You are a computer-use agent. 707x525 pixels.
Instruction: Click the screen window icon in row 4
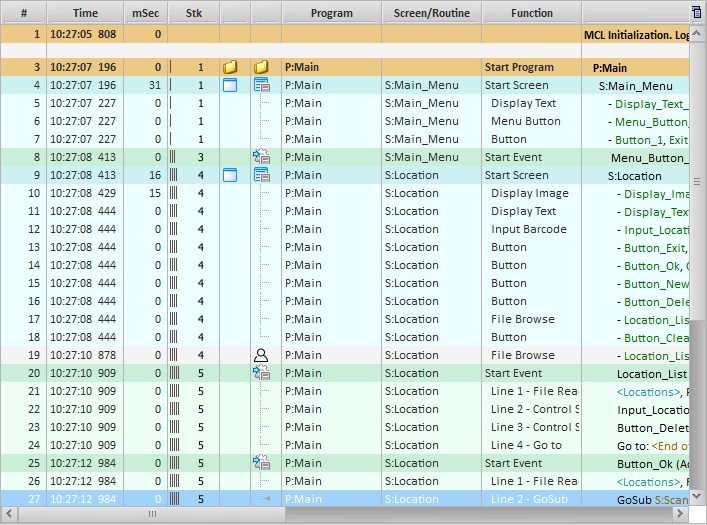click(230, 85)
